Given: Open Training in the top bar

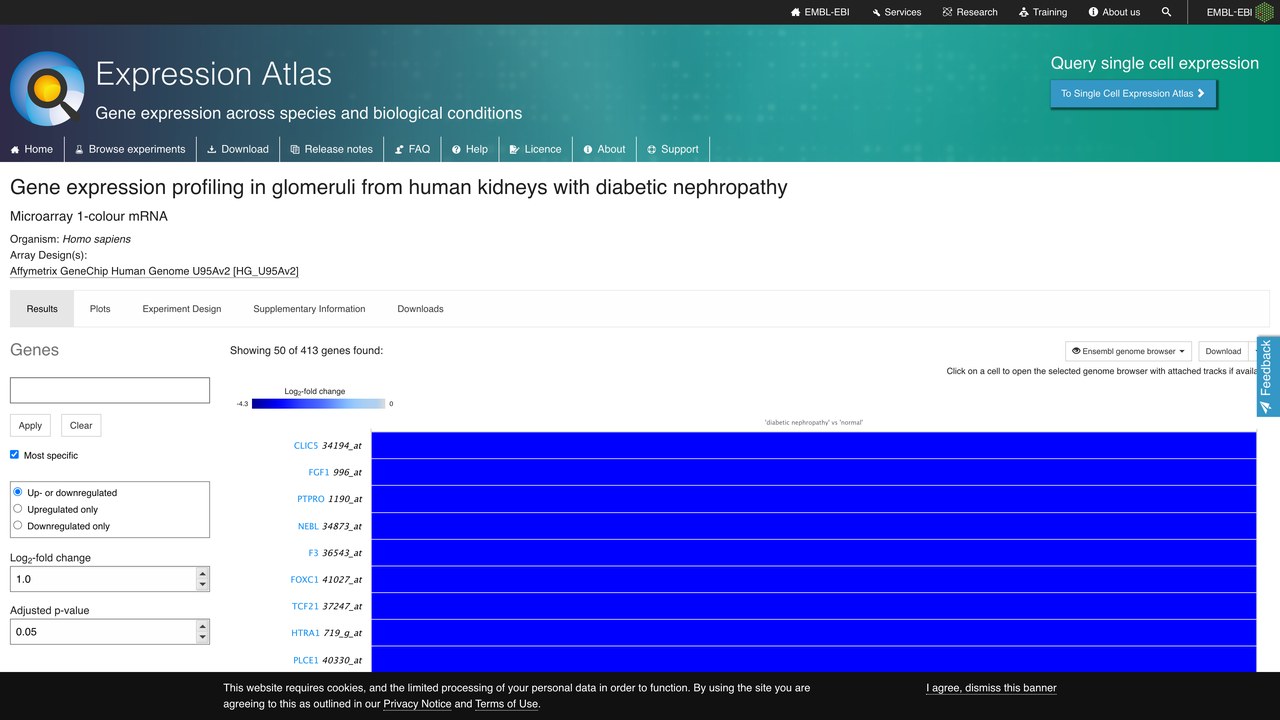Looking at the screenshot, I should (x=1043, y=12).
